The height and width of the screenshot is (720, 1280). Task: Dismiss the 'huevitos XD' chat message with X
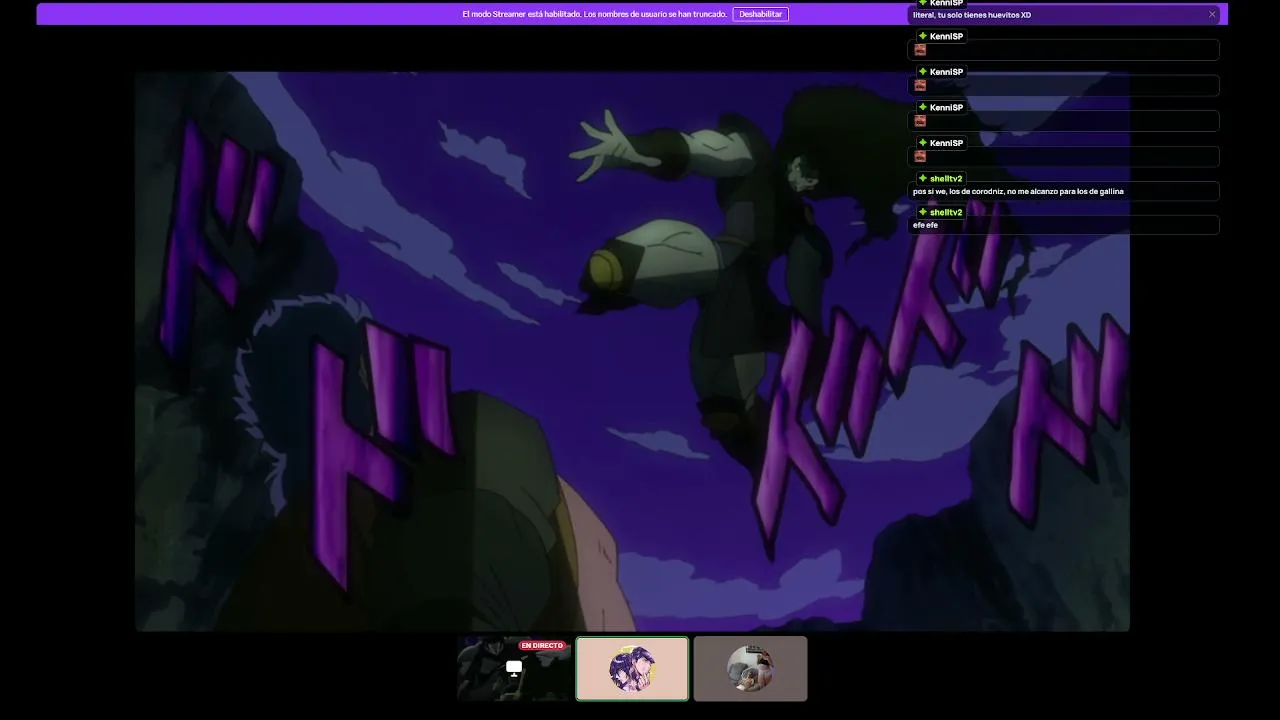tap(1212, 14)
